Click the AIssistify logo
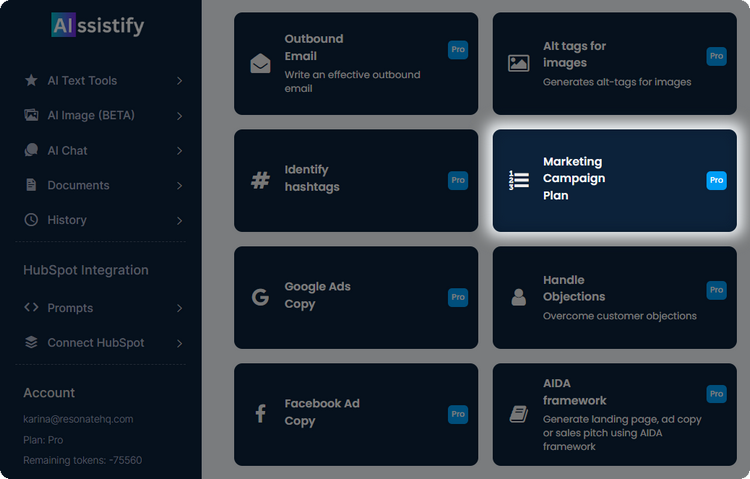Image resolution: width=750 pixels, height=479 pixels. (97, 25)
